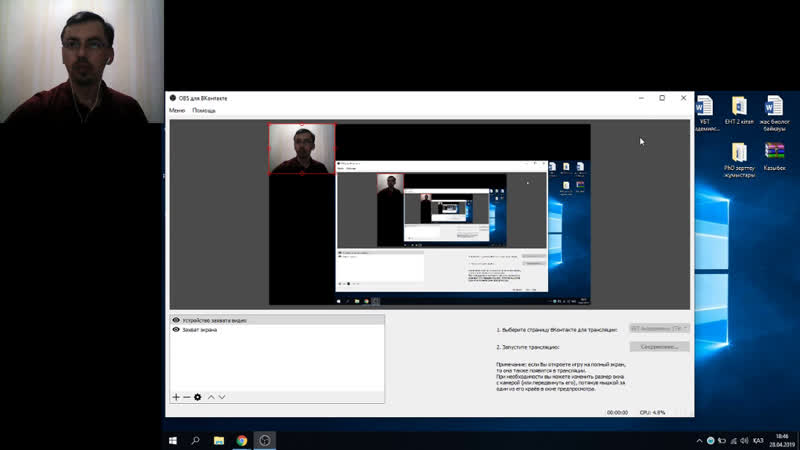
Task: Click the minus icon to remove source
Action: tap(186, 397)
